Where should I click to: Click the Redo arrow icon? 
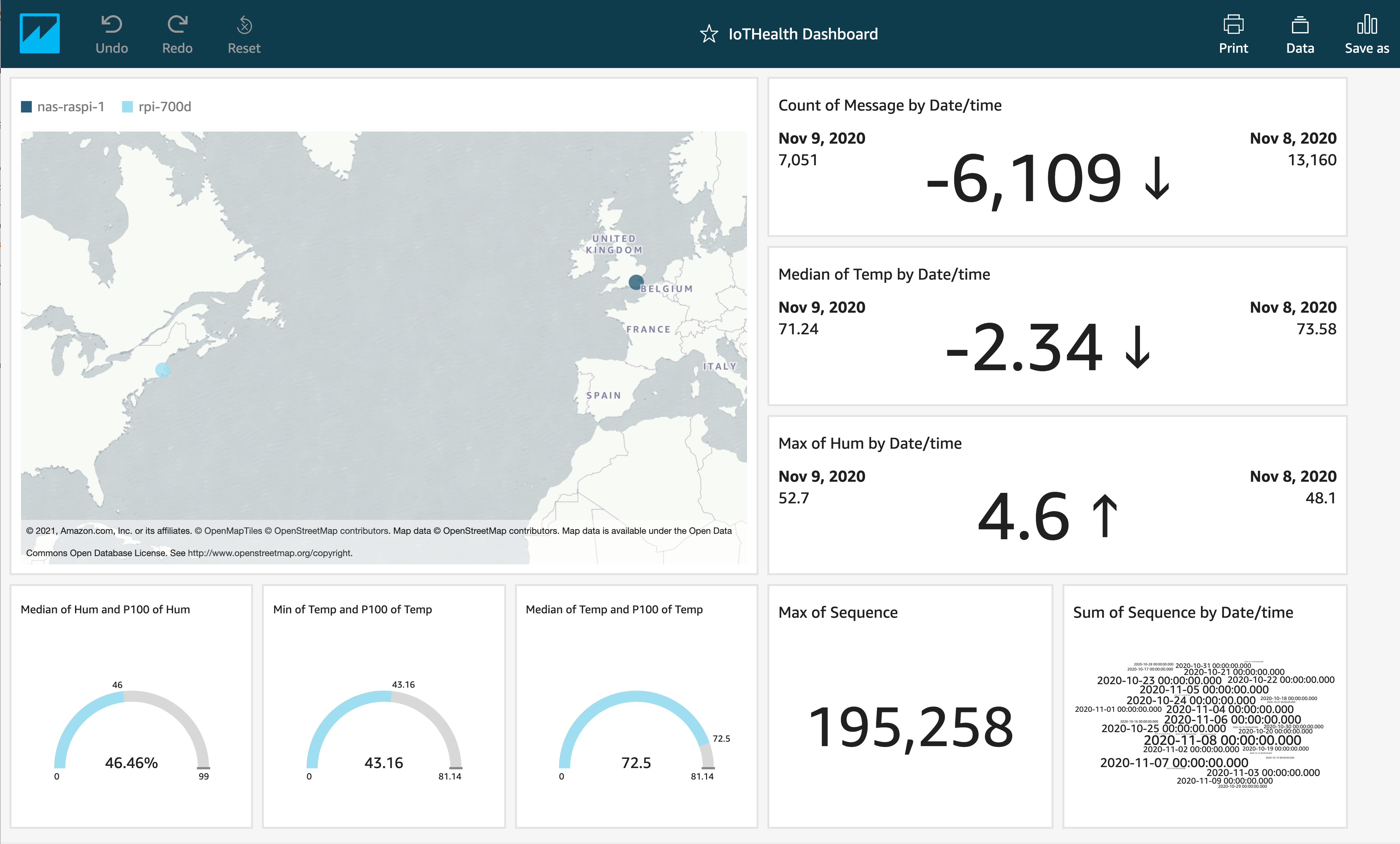(x=177, y=24)
